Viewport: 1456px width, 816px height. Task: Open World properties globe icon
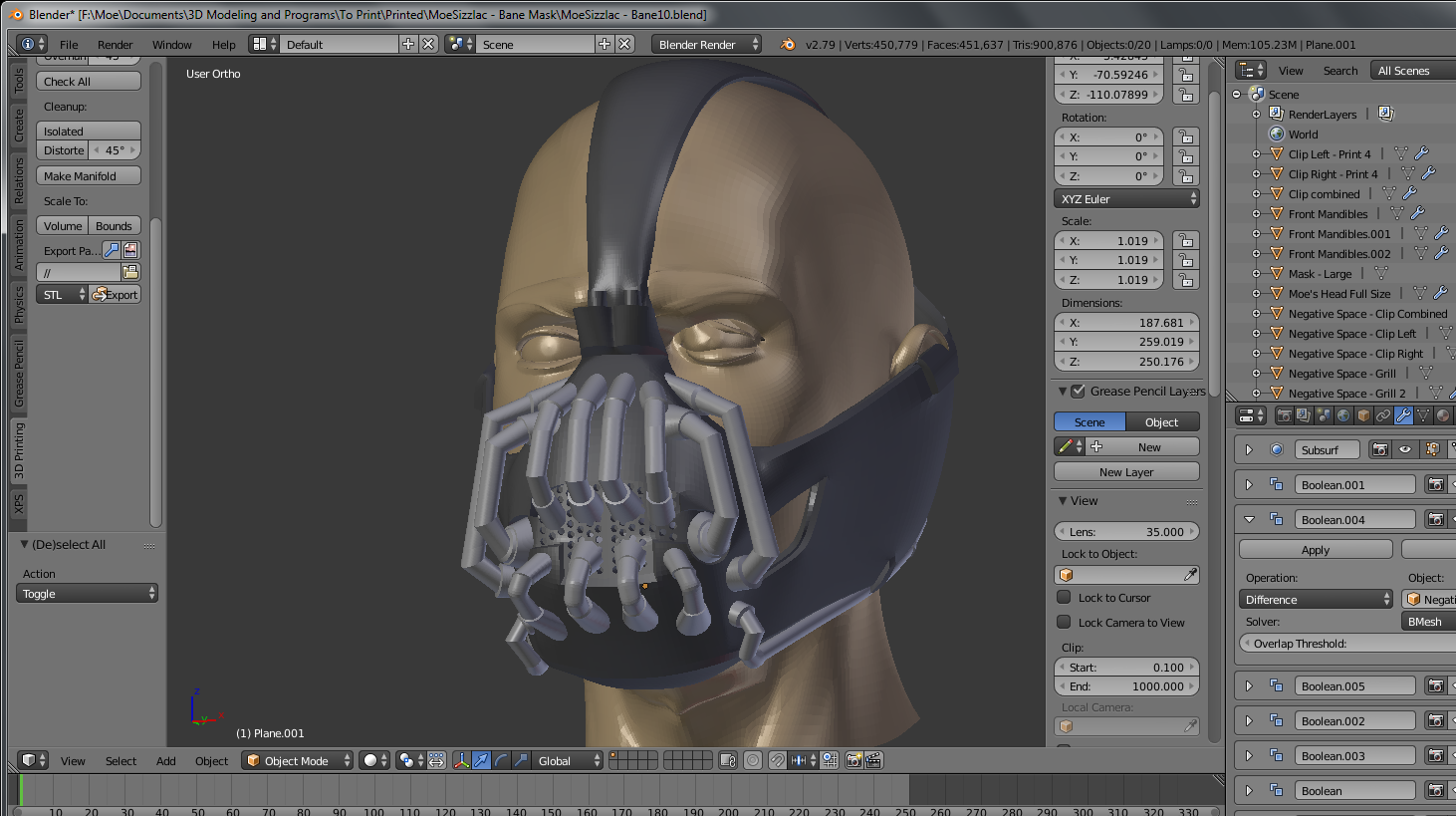tap(1343, 415)
